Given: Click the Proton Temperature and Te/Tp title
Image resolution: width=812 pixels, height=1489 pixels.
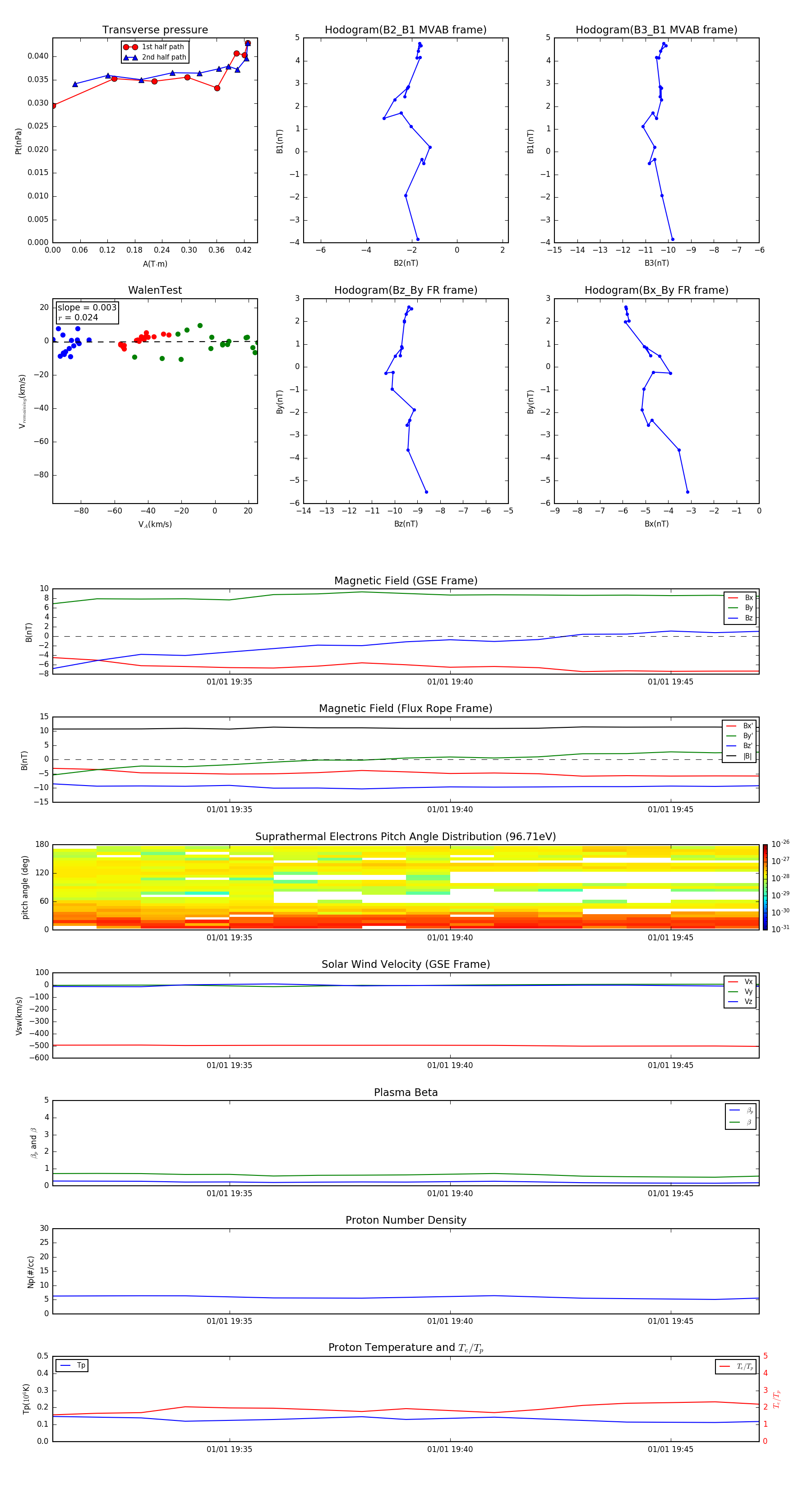Looking at the screenshot, I should [x=406, y=1348].
